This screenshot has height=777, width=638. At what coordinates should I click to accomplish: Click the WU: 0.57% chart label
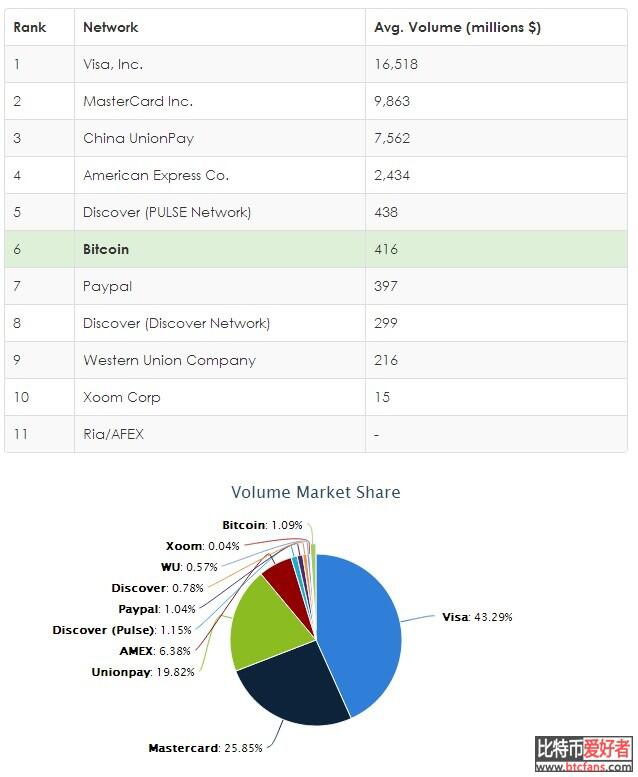189,567
